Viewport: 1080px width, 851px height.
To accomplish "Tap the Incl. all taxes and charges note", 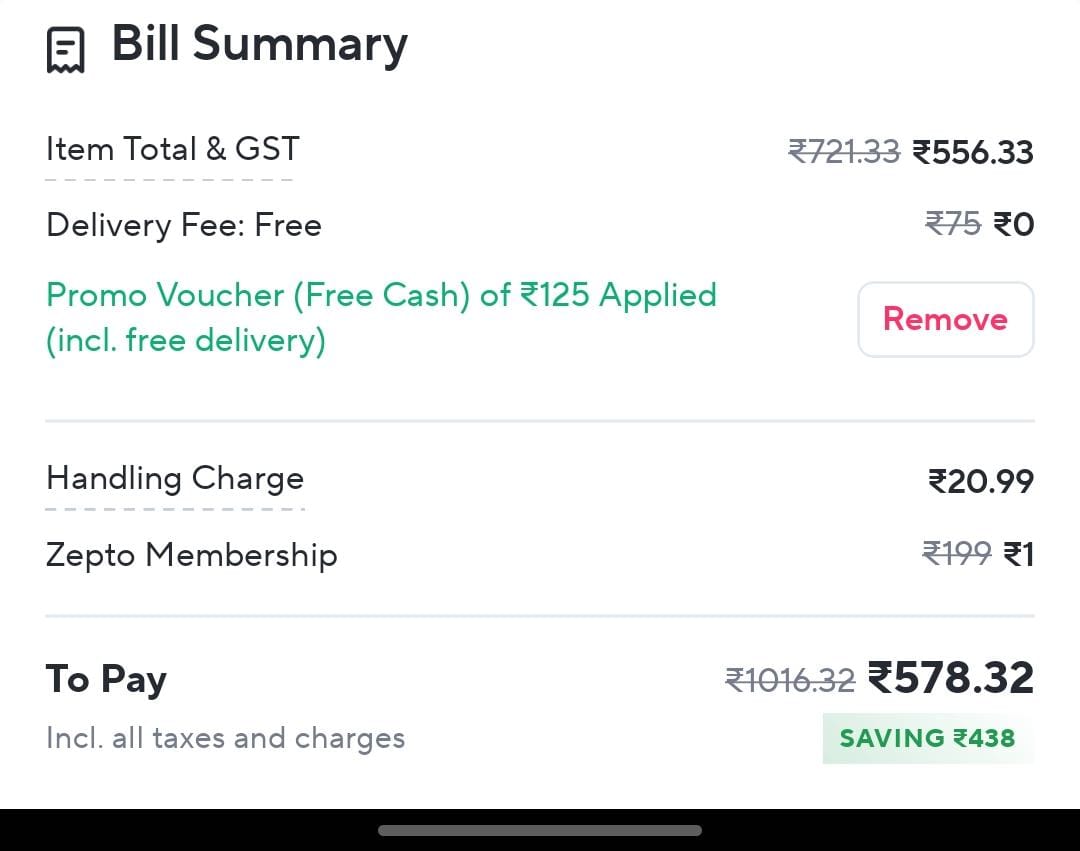I will 225,739.
